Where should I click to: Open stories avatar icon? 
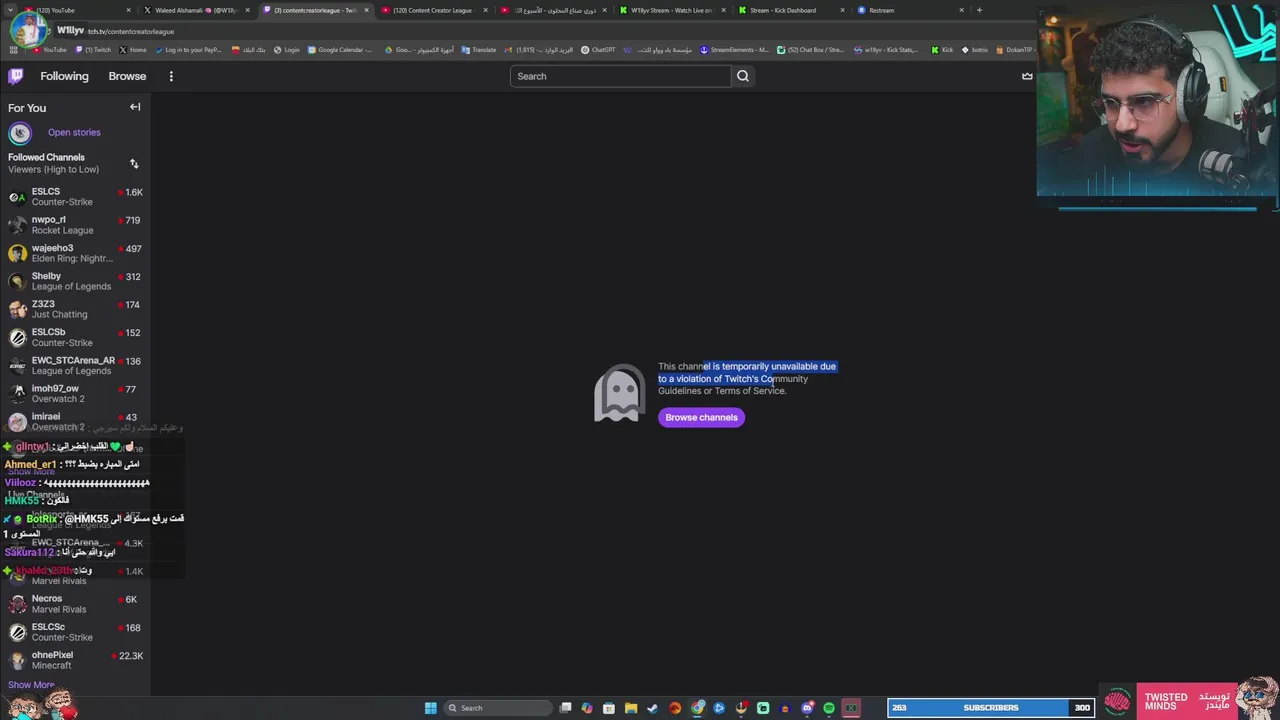[19, 132]
